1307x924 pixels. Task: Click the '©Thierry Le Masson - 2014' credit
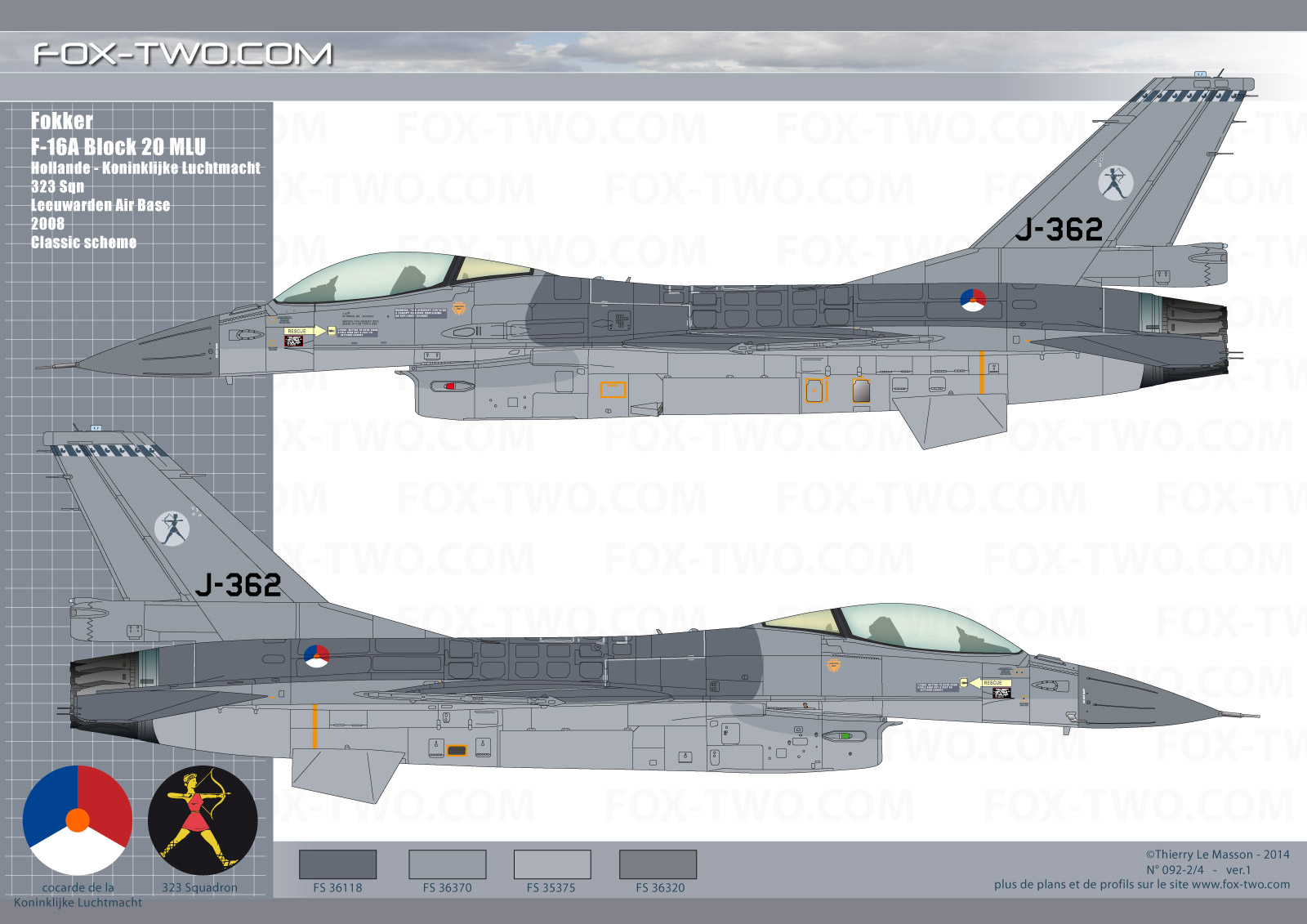(1217, 855)
